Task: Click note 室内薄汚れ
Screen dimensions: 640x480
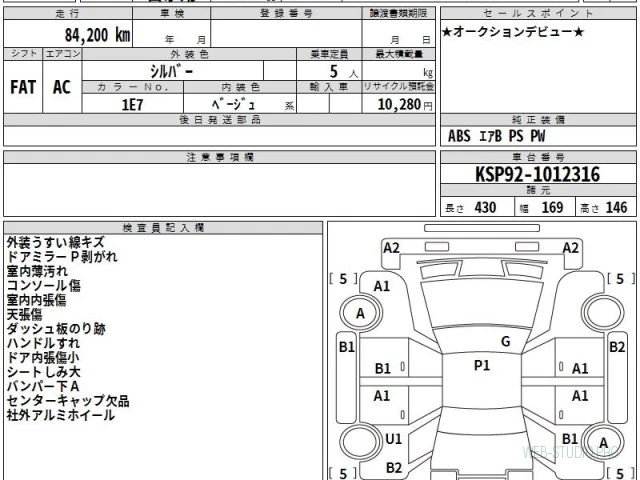Action: pyautogui.click(x=37, y=271)
